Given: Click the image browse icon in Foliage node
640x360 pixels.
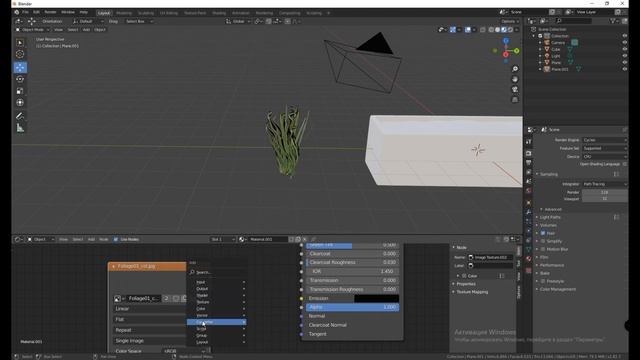Looking at the screenshot, I should 118,299.
